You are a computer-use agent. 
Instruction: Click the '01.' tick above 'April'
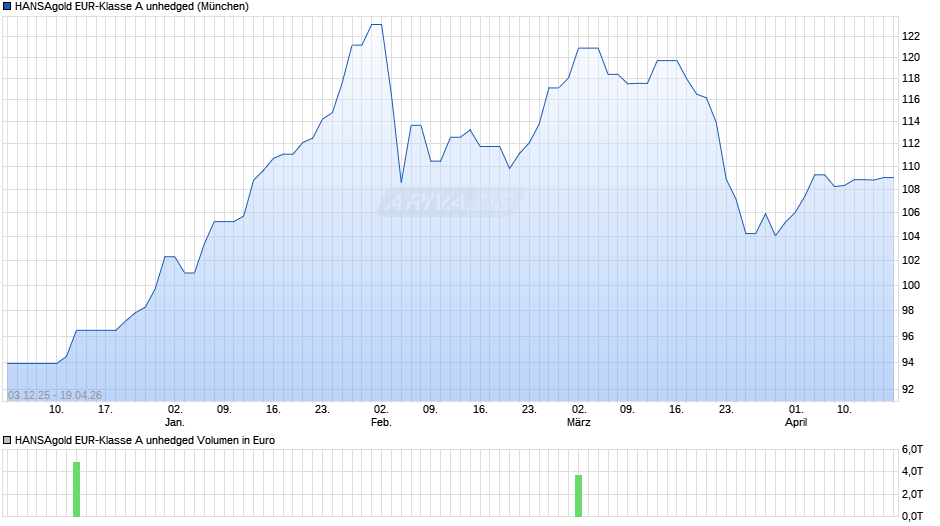pos(796,409)
